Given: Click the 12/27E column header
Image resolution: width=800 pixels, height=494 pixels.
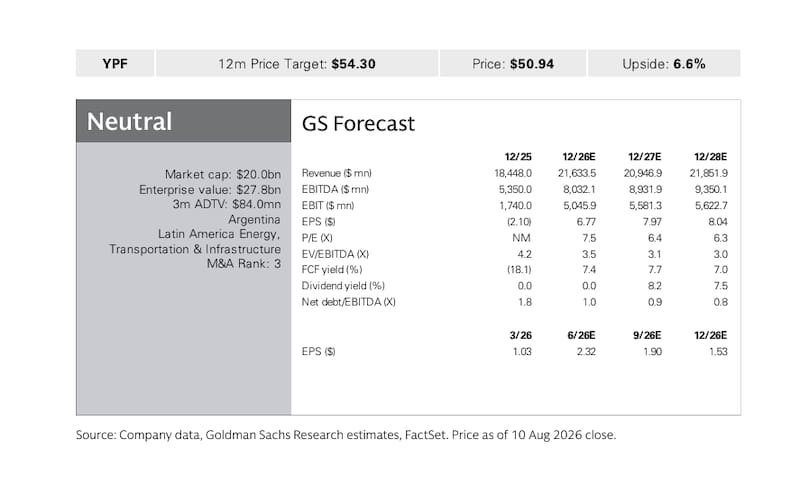Looking at the screenshot, I should point(644,157).
